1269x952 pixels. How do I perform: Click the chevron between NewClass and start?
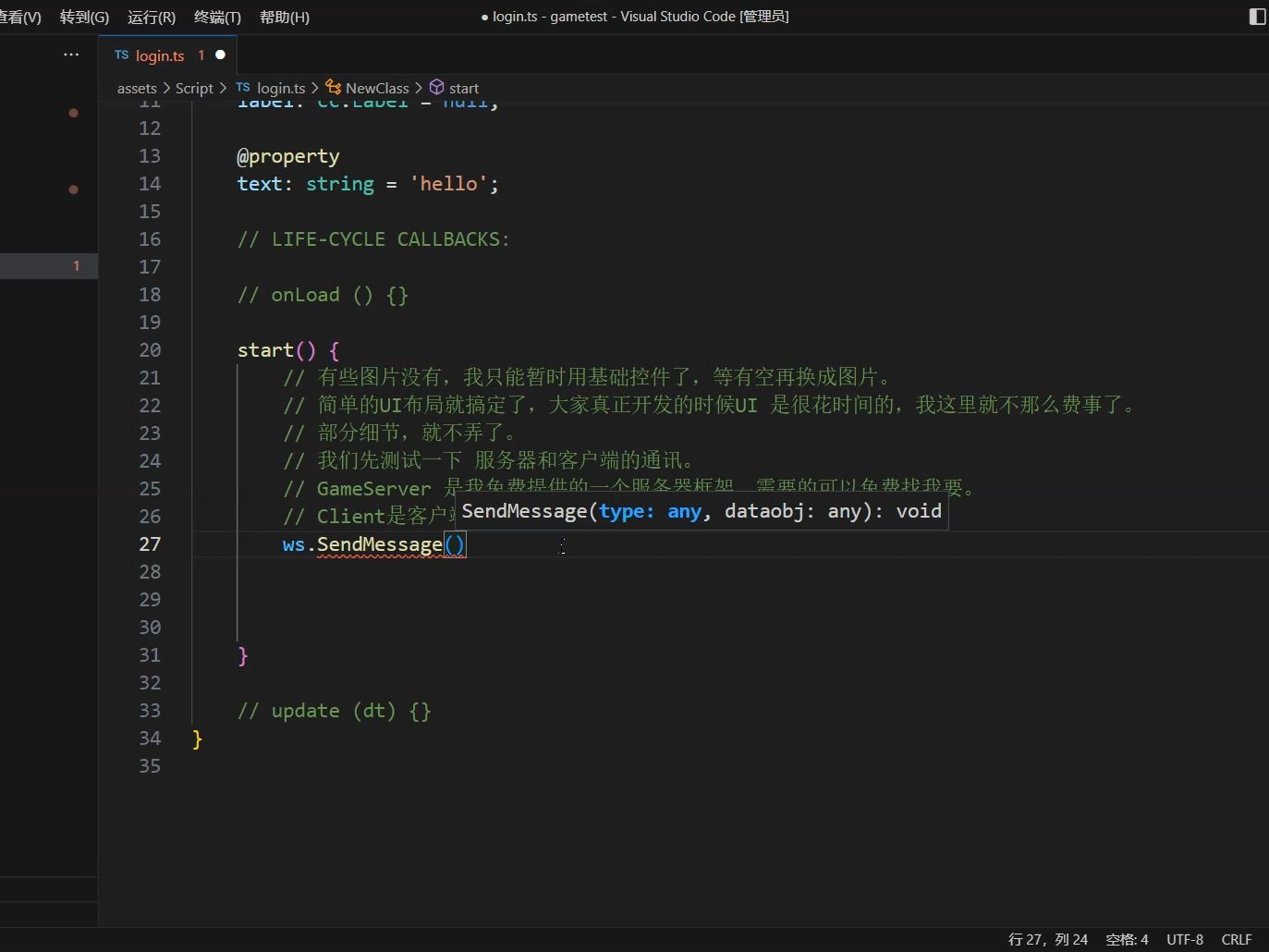coord(419,88)
